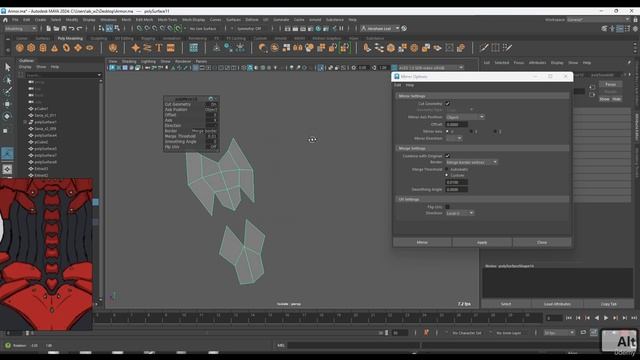640x360 pixels.
Task: Create a polygon cylinder from the shelf
Action: point(43,48)
